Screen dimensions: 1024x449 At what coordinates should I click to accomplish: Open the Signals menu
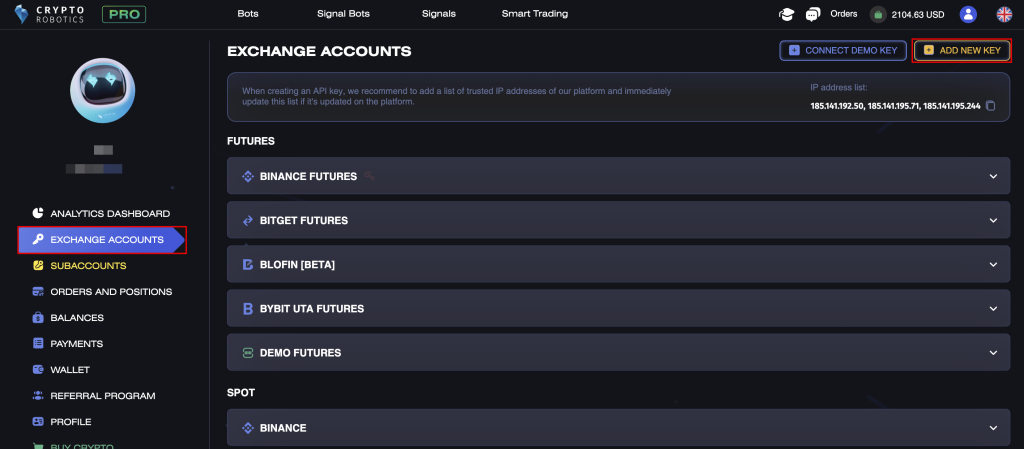click(x=439, y=14)
